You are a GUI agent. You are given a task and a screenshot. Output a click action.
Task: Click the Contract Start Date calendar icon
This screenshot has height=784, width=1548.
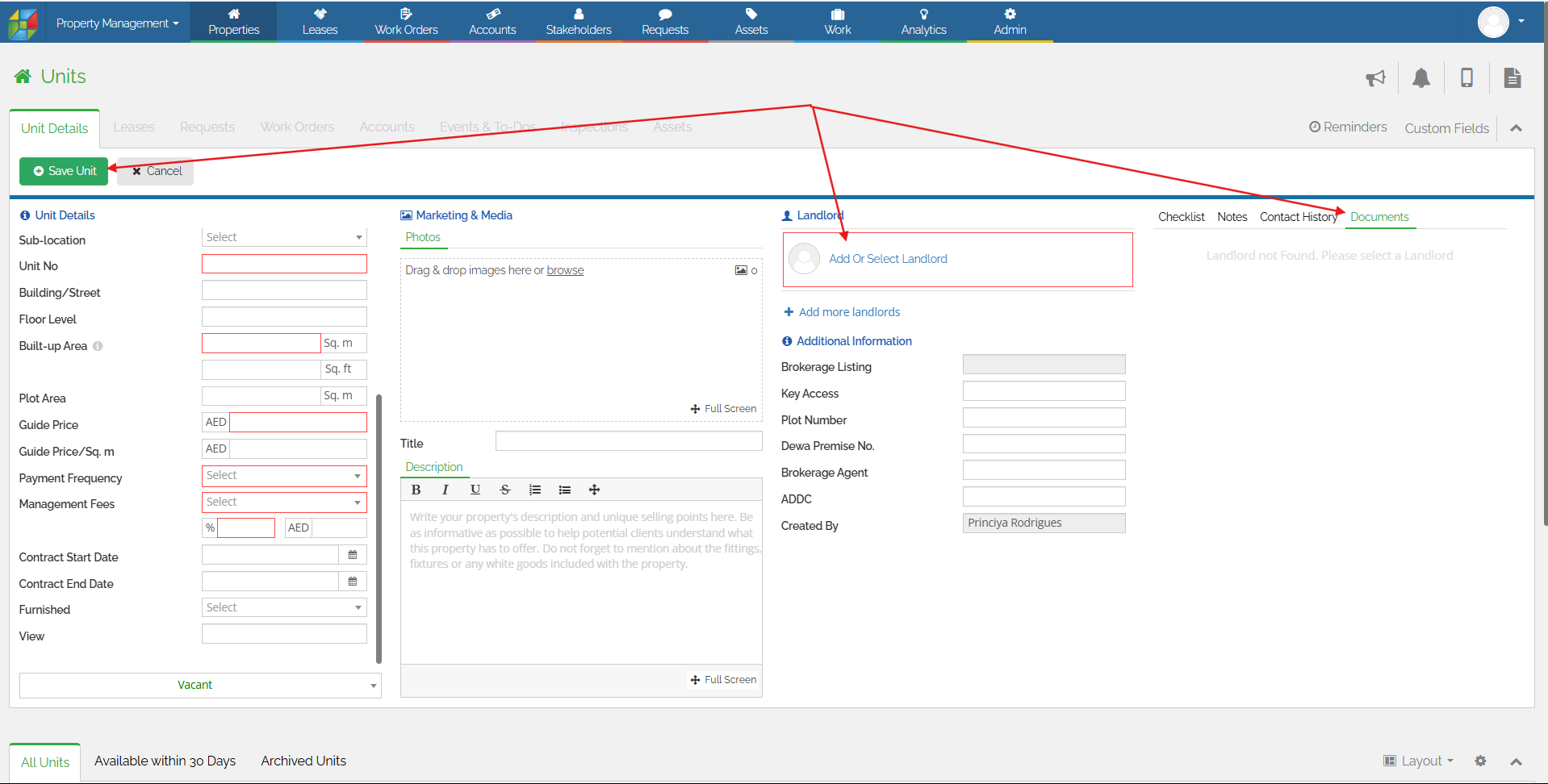[353, 555]
